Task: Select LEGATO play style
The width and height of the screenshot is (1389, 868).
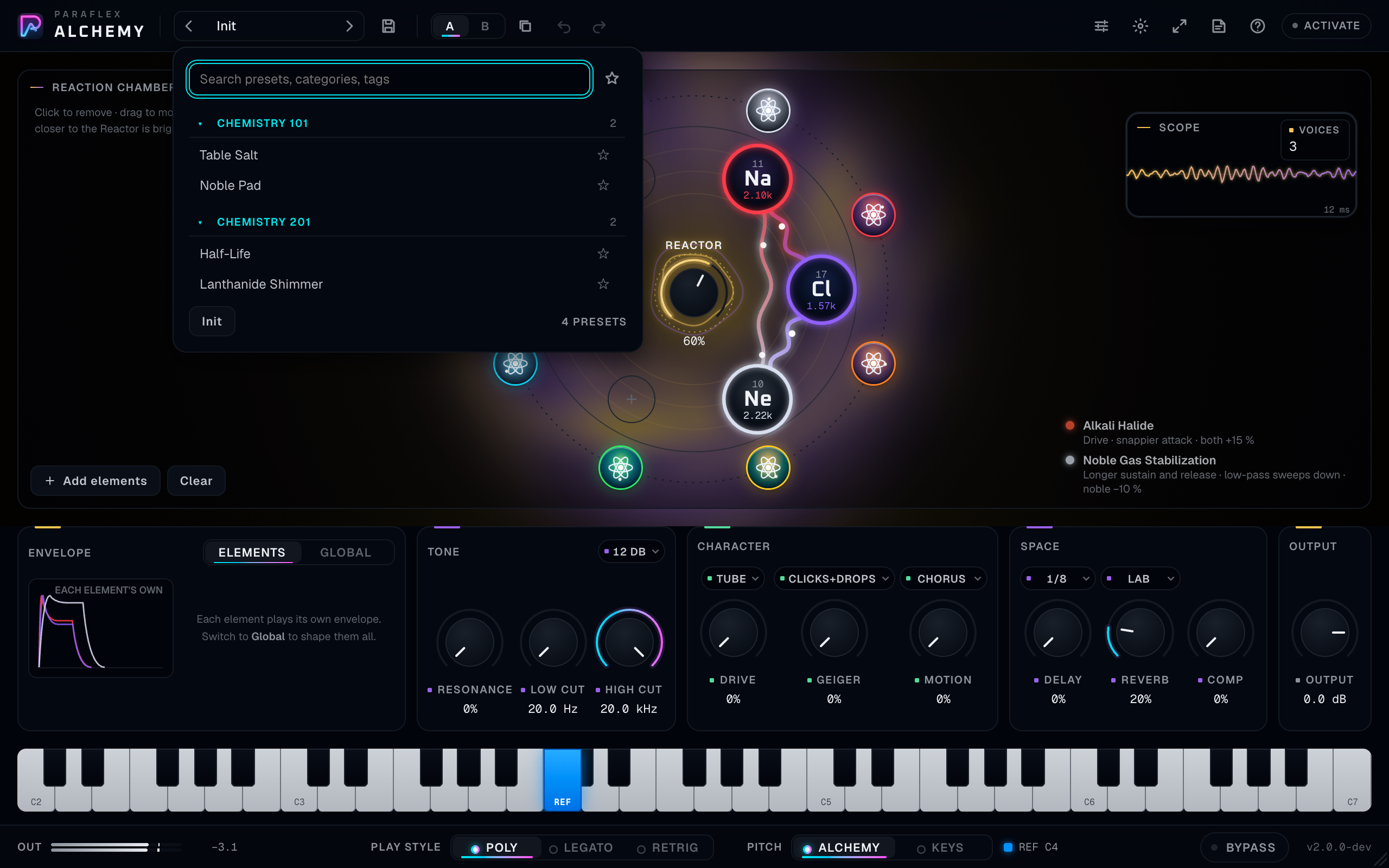Action: coord(581,847)
